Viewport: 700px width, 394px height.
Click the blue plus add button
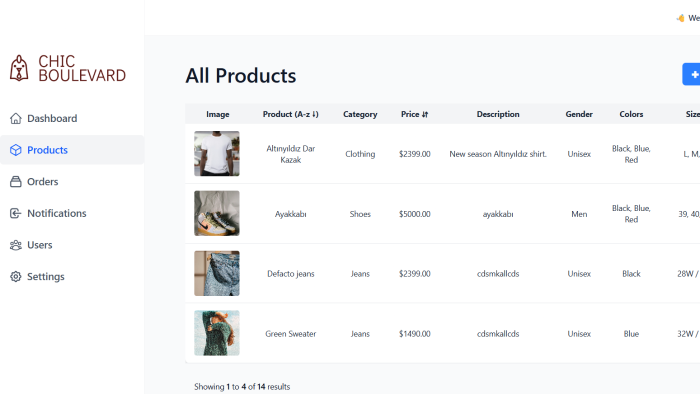coord(692,75)
